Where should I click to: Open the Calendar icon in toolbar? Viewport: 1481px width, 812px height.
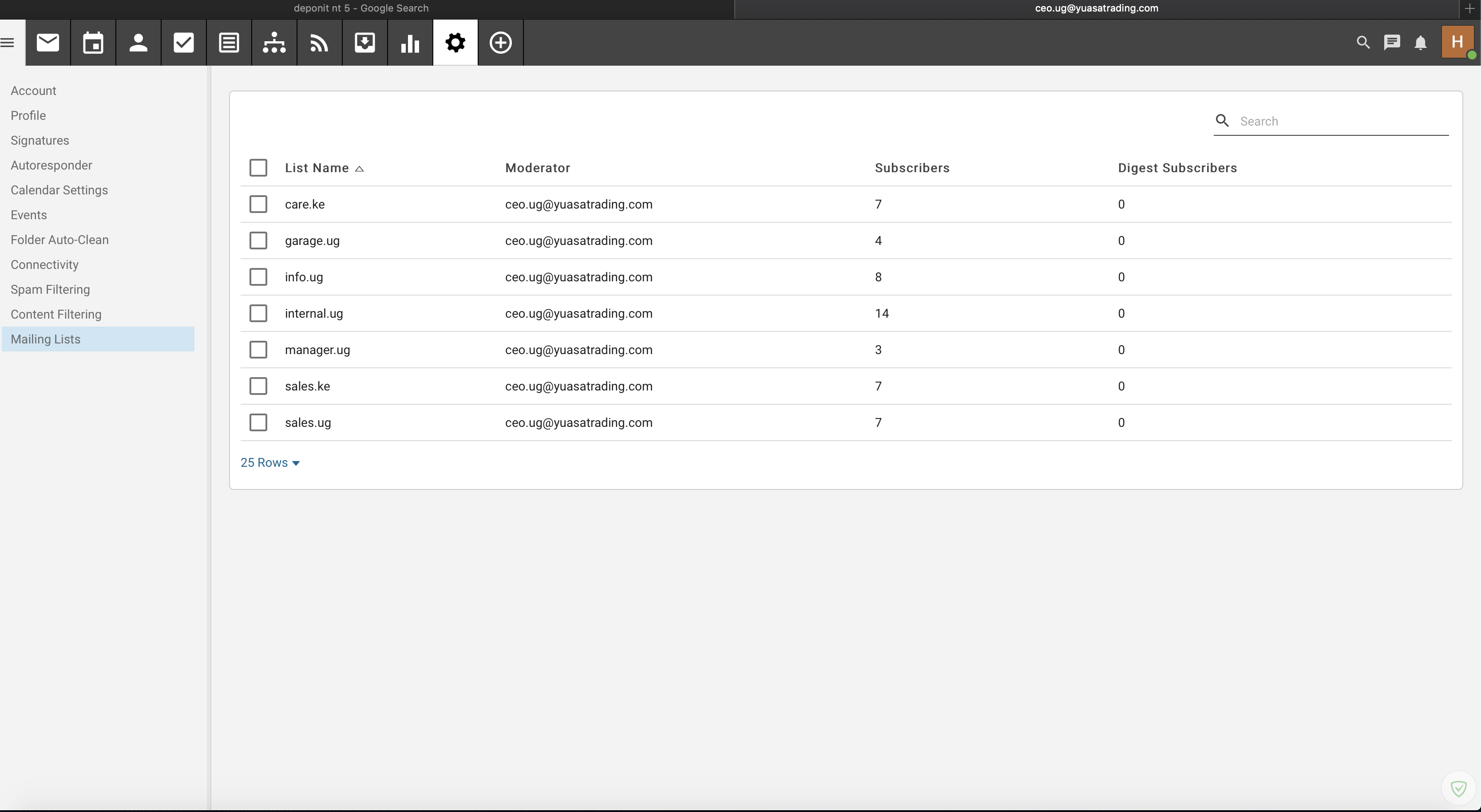point(93,43)
